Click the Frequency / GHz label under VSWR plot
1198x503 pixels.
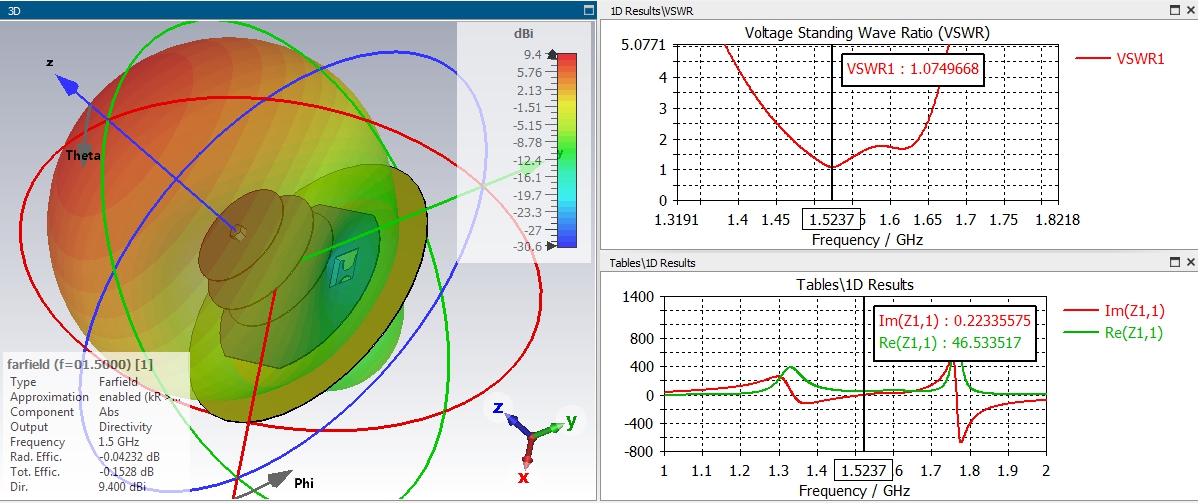tap(866, 240)
